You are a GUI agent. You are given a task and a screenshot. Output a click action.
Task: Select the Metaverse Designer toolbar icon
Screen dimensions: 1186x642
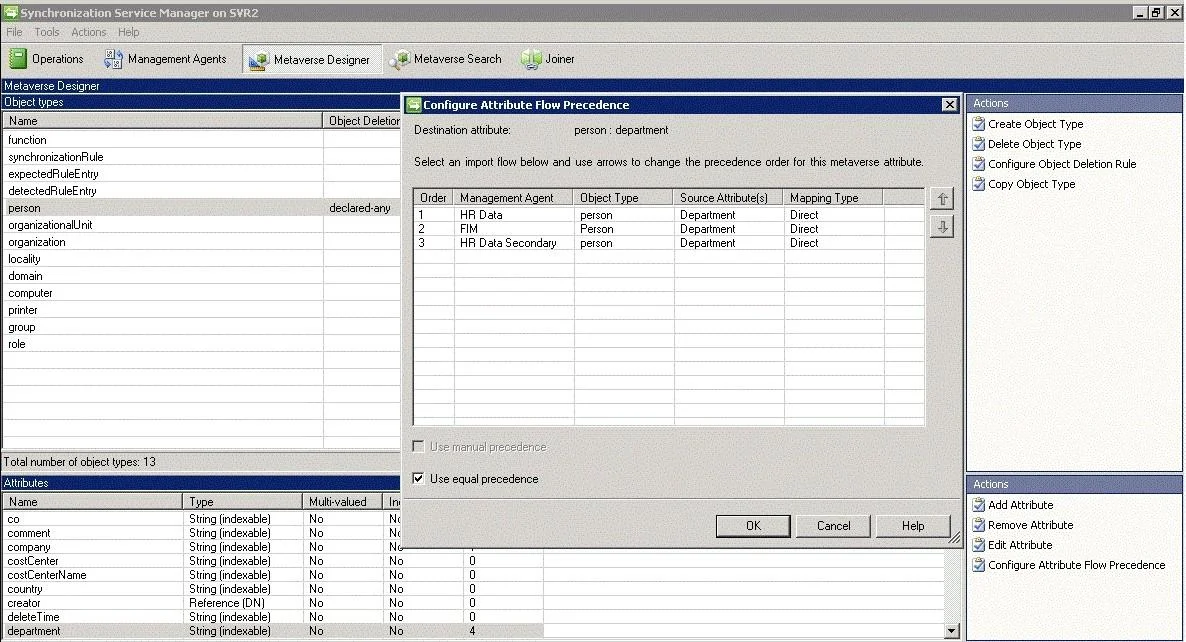pos(259,60)
